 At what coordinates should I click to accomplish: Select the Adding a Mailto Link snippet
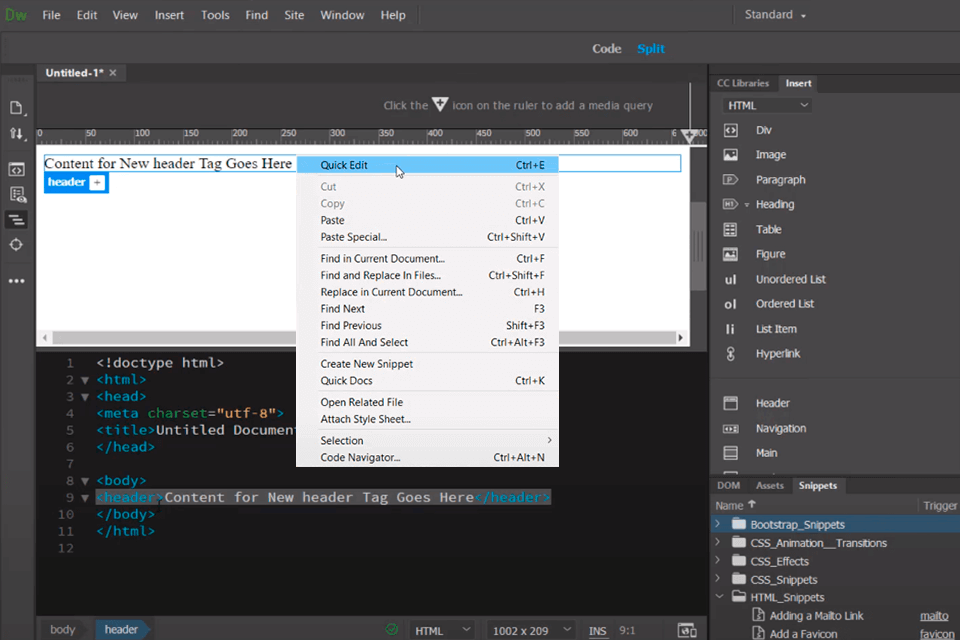[x=816, y=616]
